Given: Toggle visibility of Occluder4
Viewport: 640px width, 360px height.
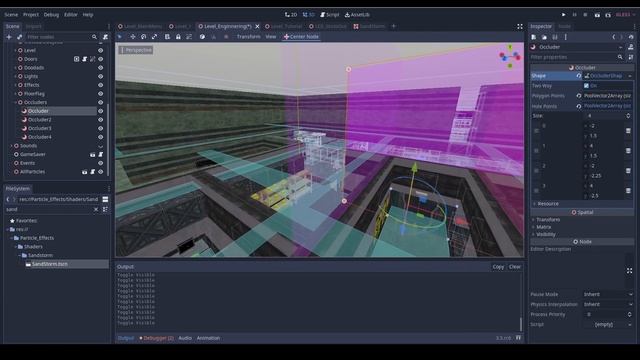Looking at the screenshot, I should pyautogui.click(x=100, y=137).
